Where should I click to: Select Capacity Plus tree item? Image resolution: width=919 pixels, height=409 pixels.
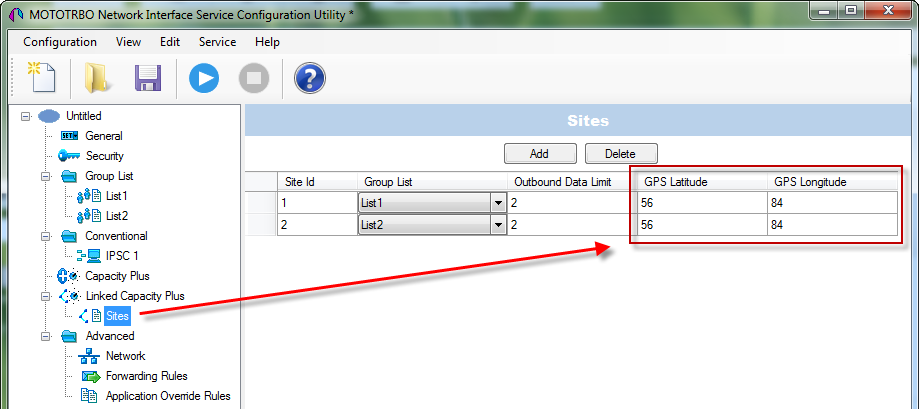pos(117,276)
